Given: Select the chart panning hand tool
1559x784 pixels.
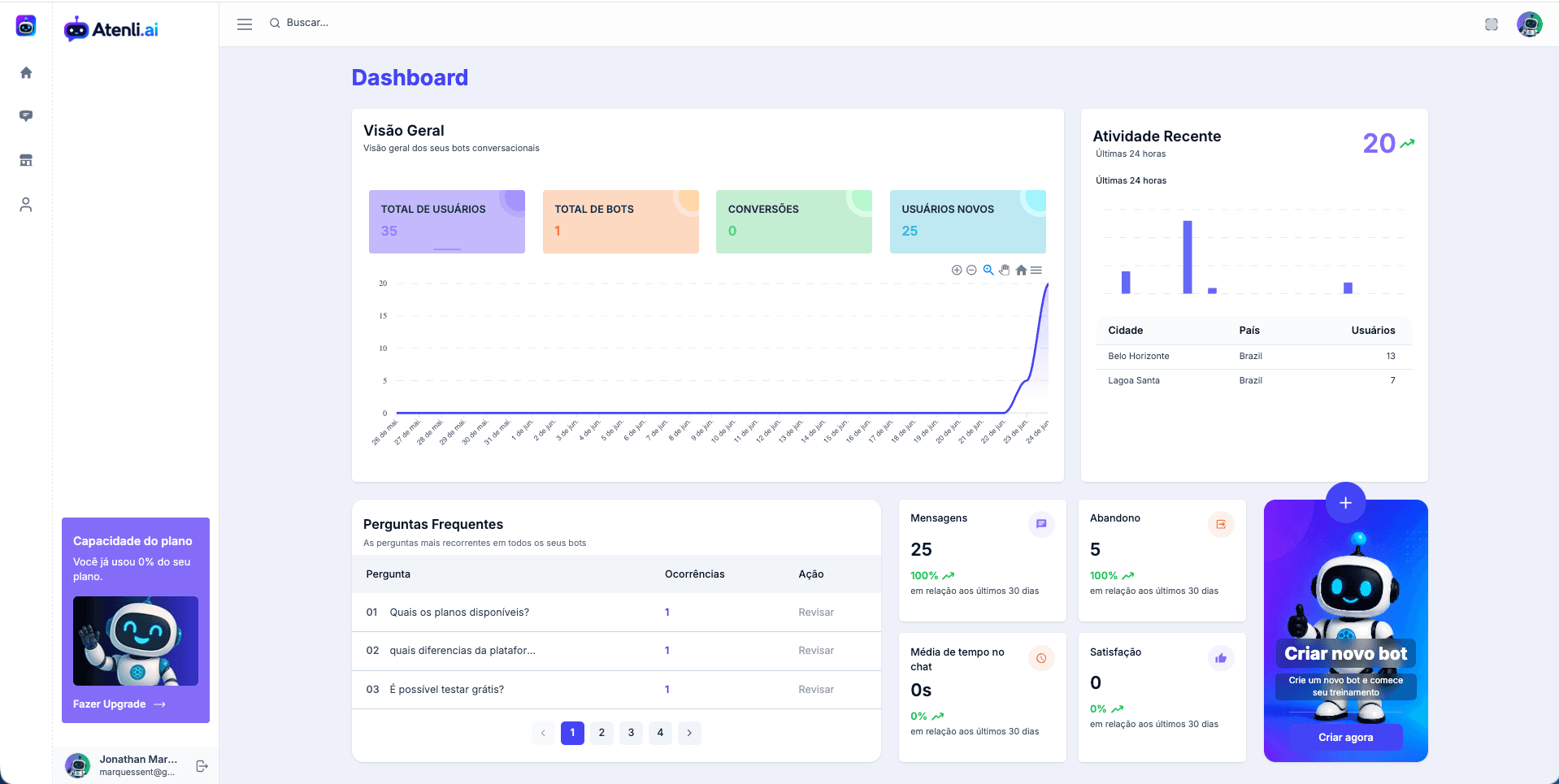Looking at the screenshot, I should point(1005,271).
